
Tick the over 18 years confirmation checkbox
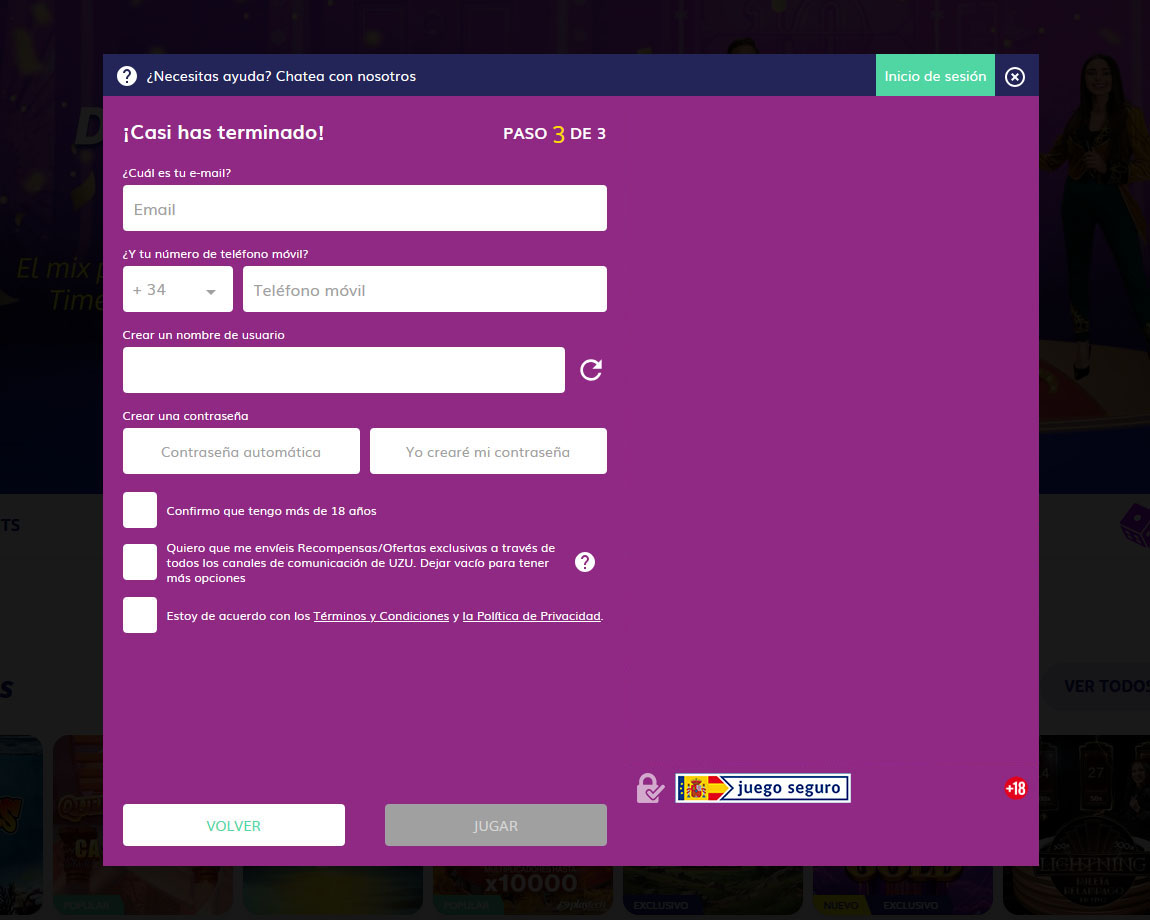pos(140,510)
